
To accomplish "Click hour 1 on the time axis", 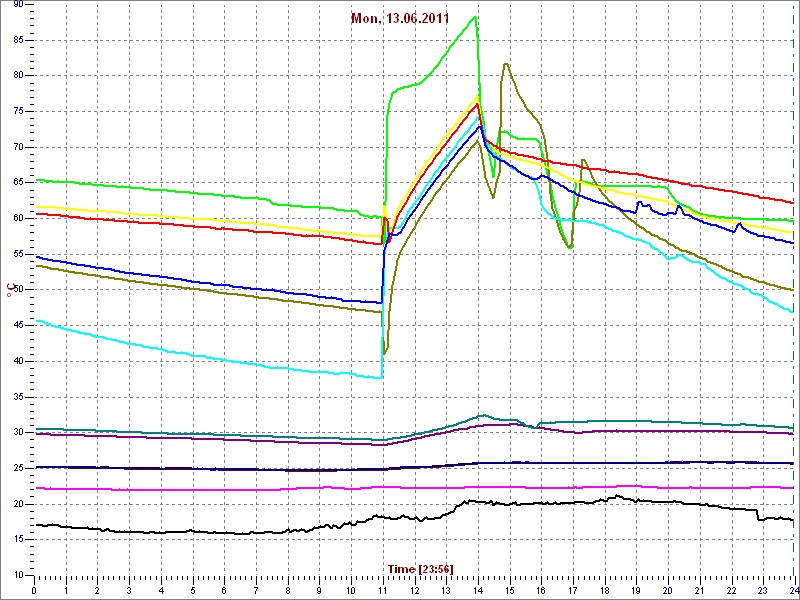I will [66, 590].
